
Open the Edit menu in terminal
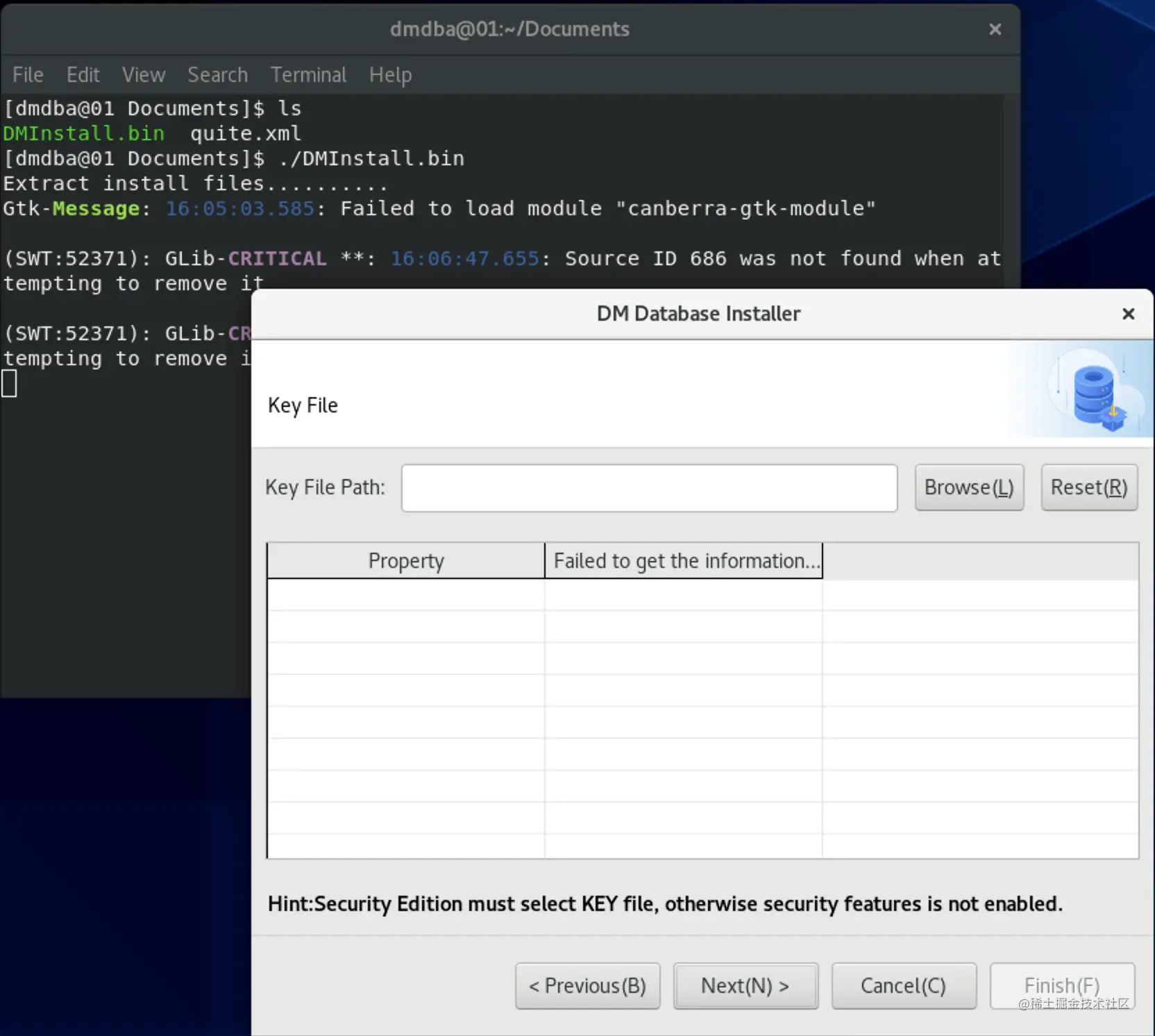coord(83,75)
